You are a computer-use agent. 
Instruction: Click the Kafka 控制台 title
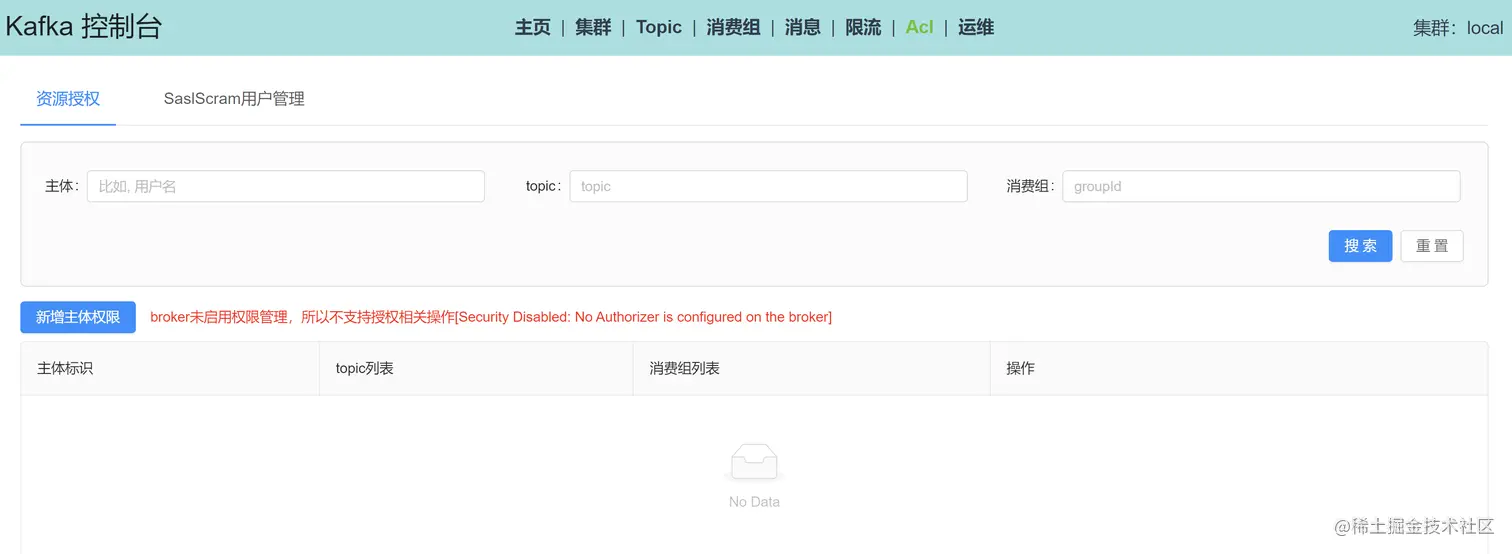(x=83, y=27)
